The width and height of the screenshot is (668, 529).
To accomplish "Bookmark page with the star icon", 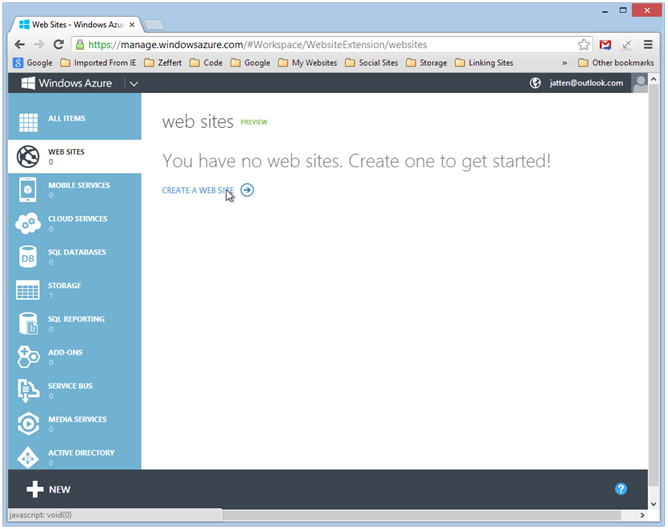I will 584,45.
